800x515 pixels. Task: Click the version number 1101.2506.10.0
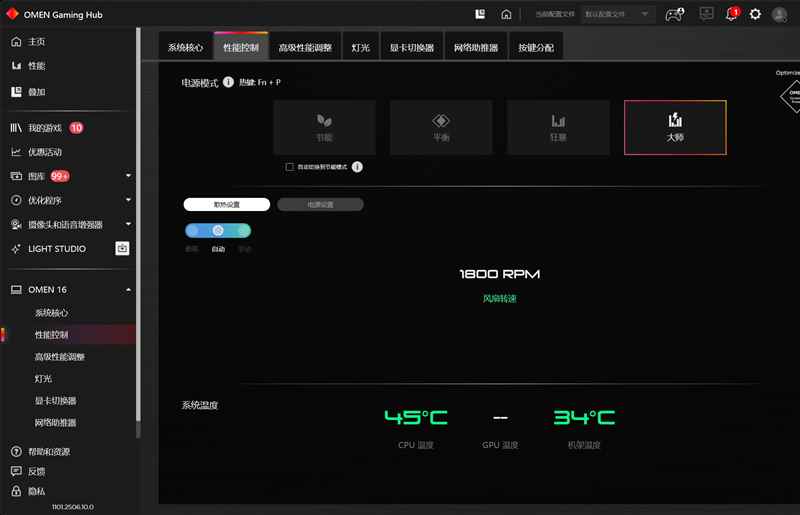point(72,507)
